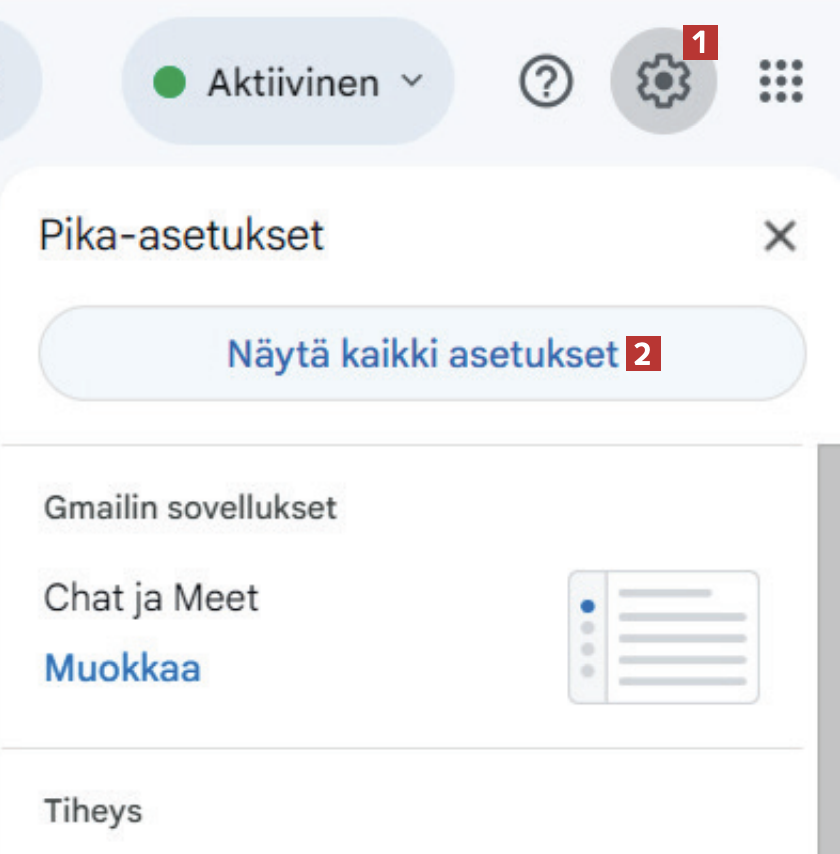Click the Gmailin sovellukset section heading
Screen dimensions: 840x854
click(190, 507)
